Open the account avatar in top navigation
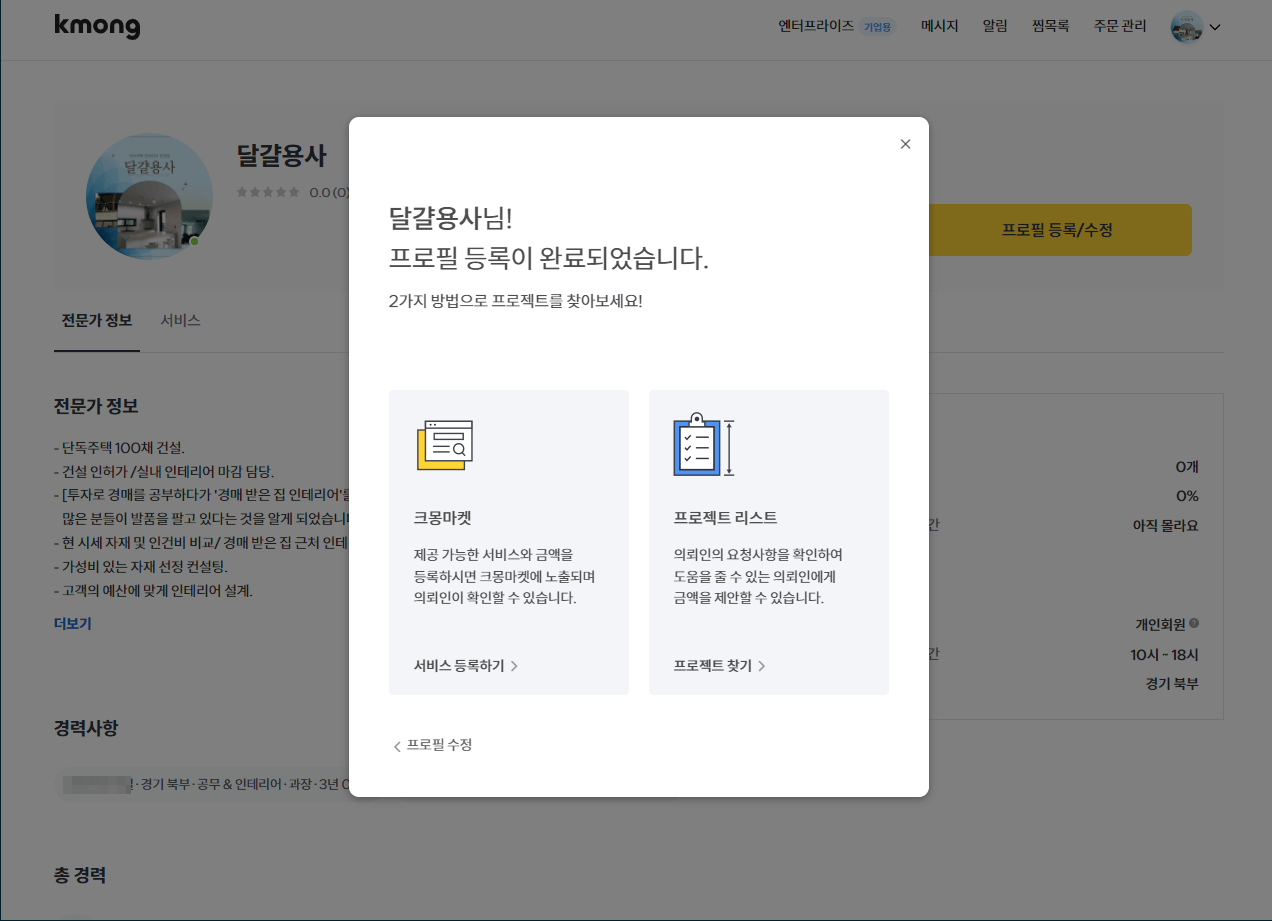 pos(1185,27)
